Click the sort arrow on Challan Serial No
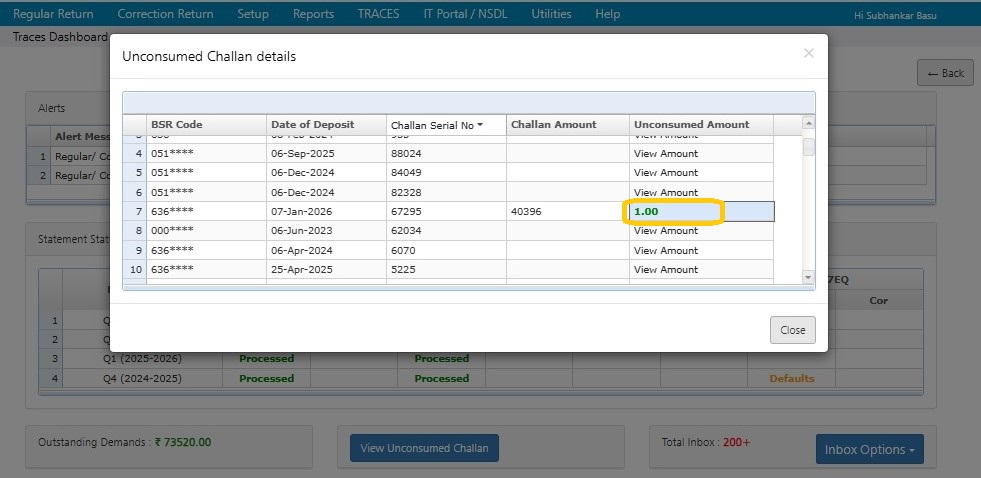The width and height of the screenshot is (981, 478). 480,125
